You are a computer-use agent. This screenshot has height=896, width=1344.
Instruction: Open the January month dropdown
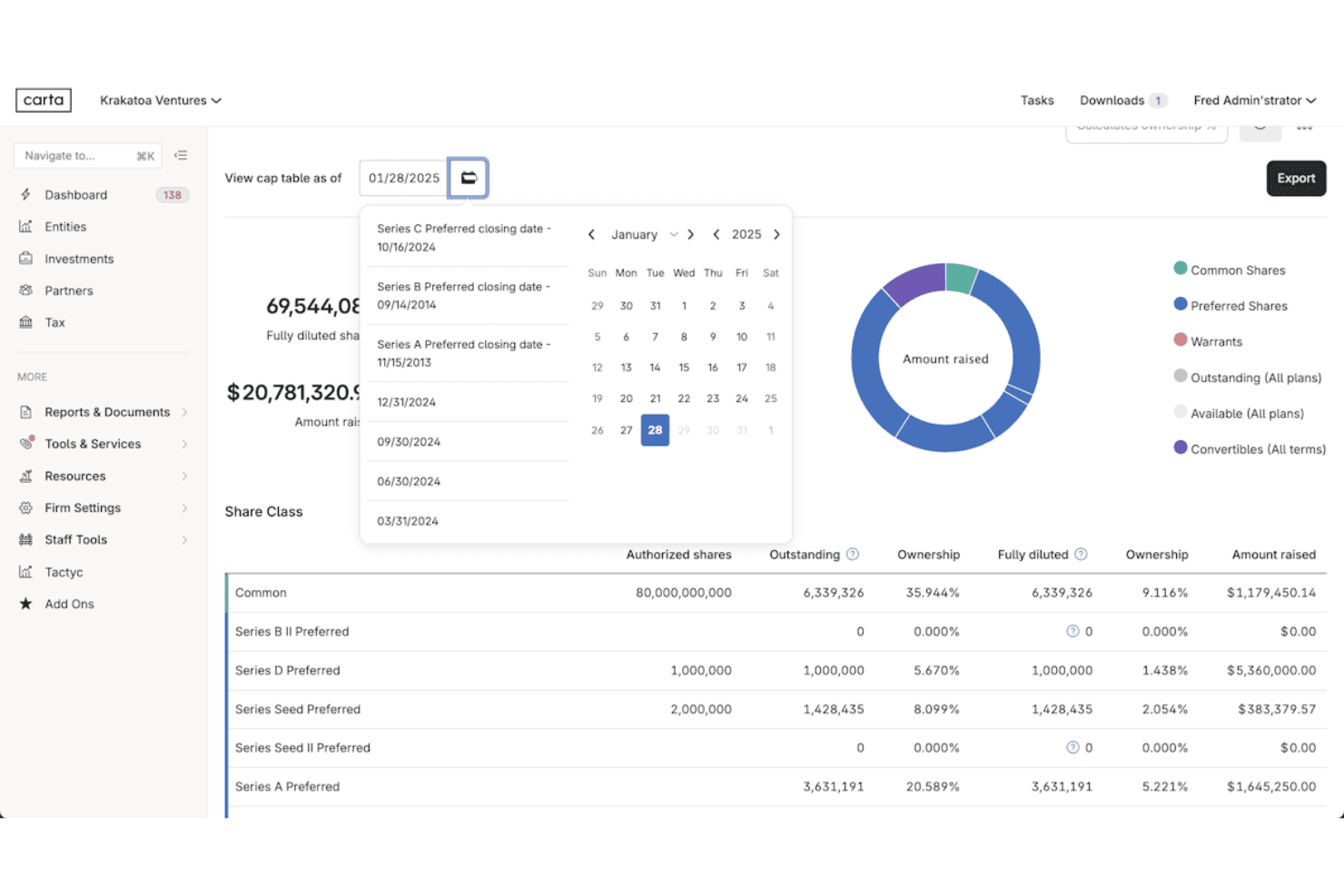point(644,234)
